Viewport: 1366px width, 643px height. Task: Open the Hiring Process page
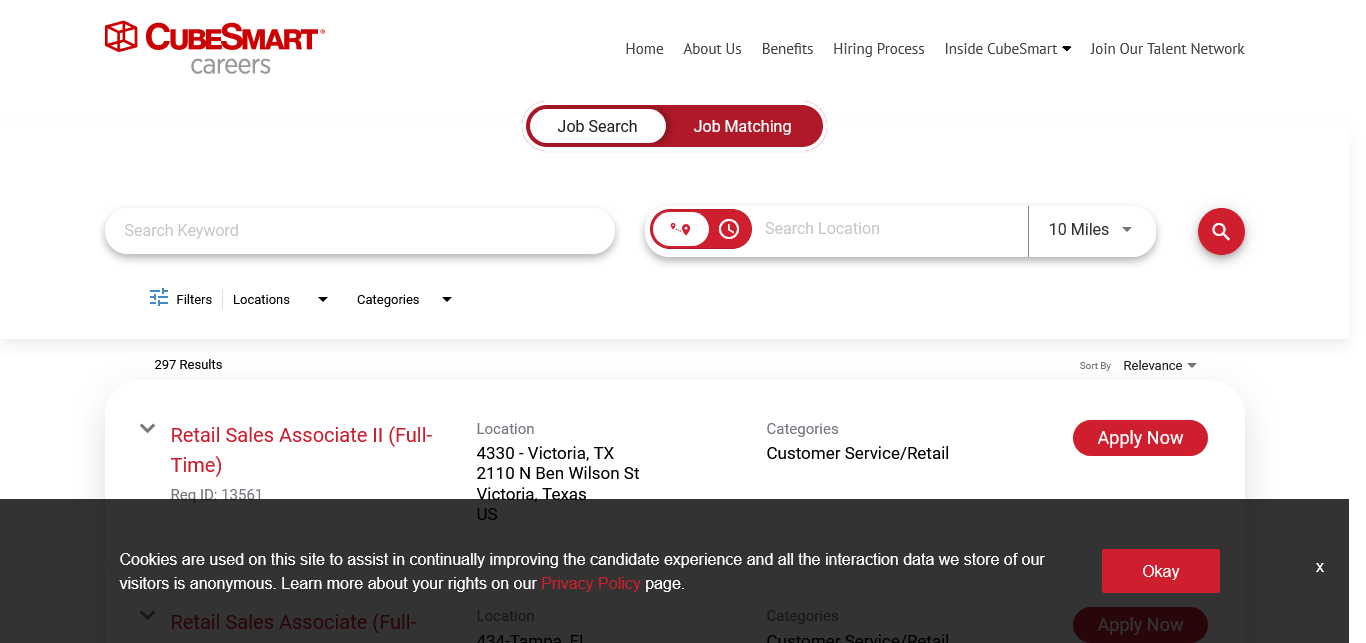878,49
